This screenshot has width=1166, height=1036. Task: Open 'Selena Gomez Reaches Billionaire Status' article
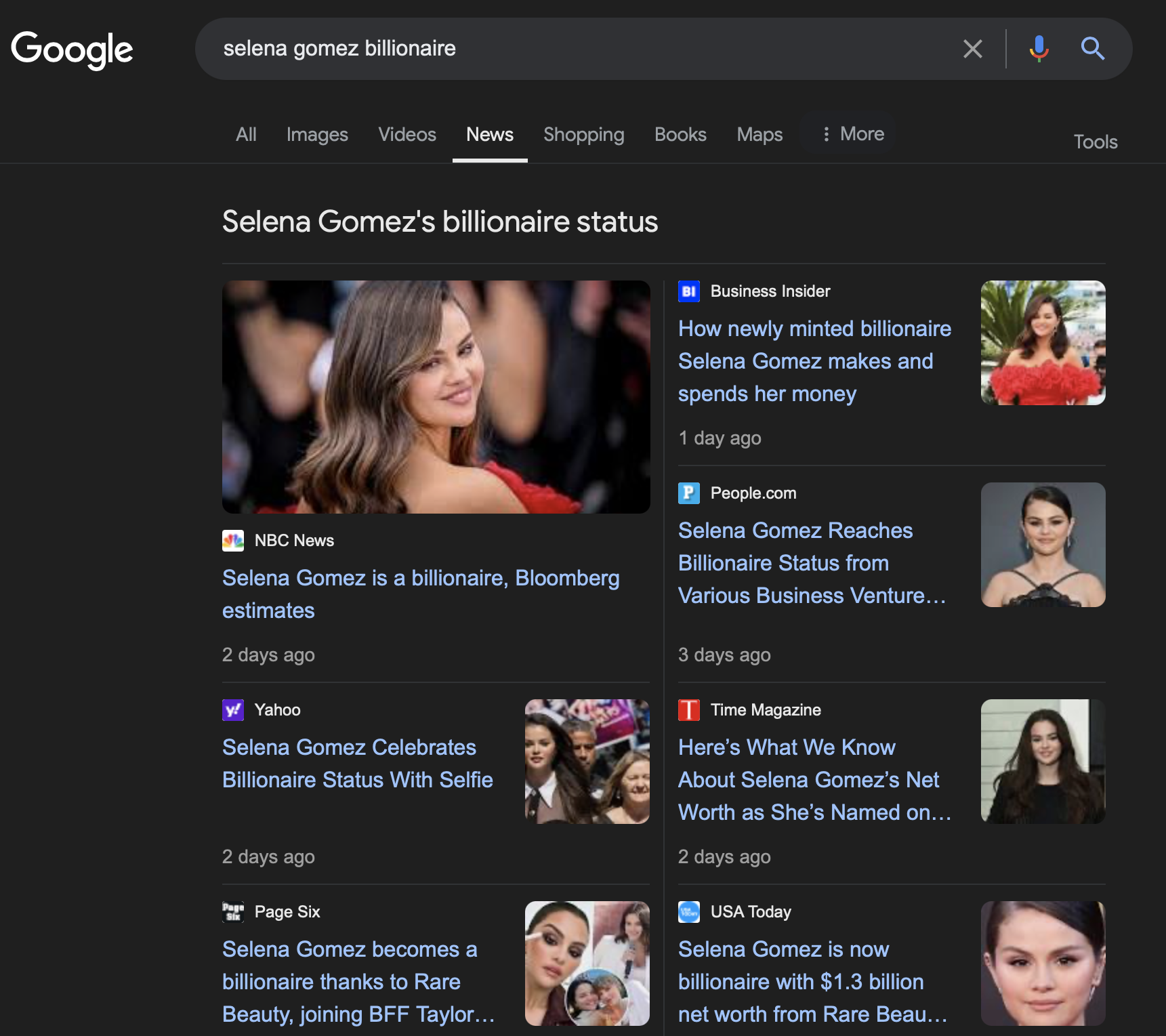(812, 563)
